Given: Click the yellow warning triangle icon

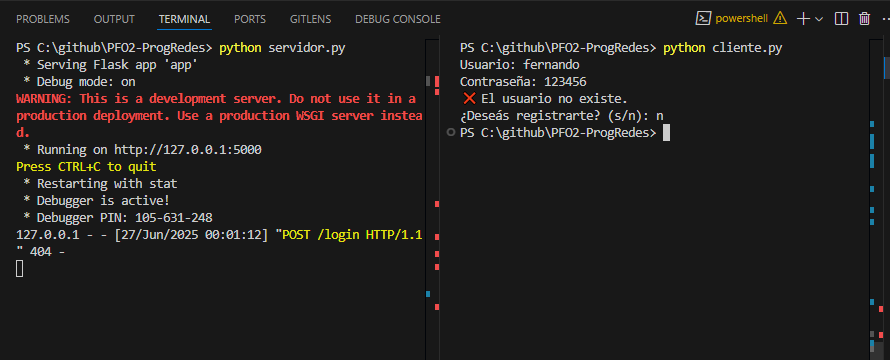Looking at the screenshot, I should 780,19.
